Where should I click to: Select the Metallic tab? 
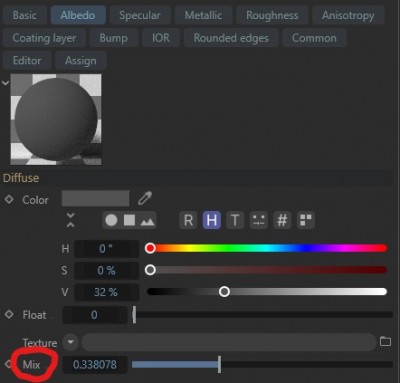pyautogui.click(x=203, y=15)
